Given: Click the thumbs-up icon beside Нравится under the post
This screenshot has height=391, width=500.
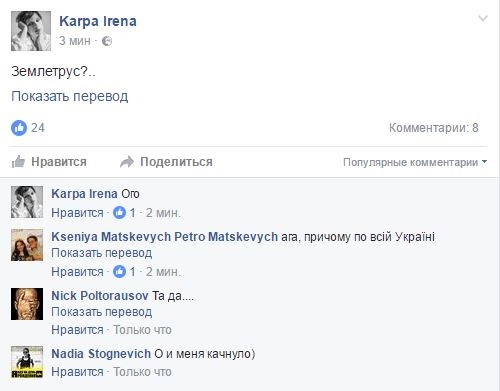Looking at the screenshot, I should tap(18, 162).
